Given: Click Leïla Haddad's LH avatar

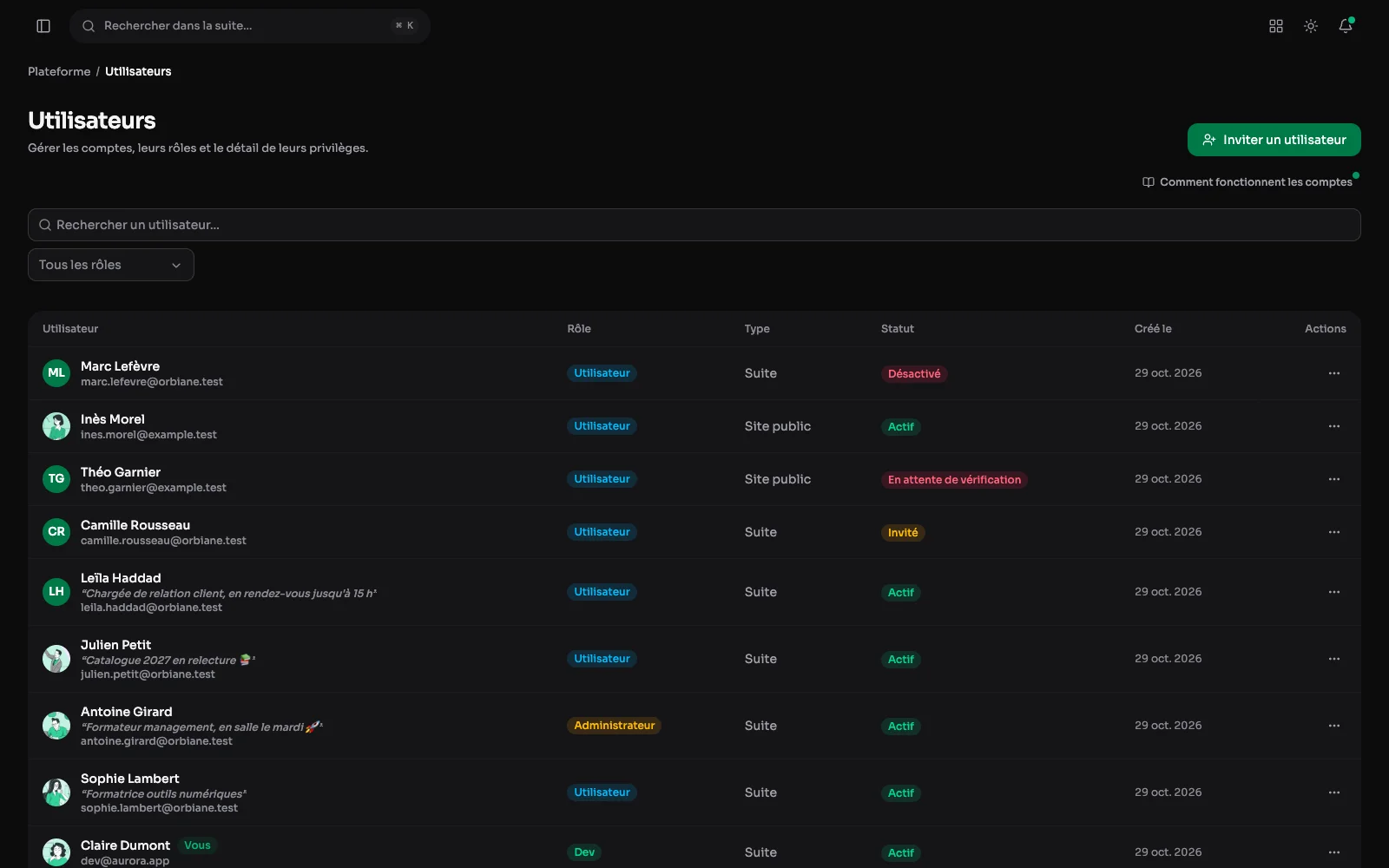Looking at the screenshot, I should (56, 592).
